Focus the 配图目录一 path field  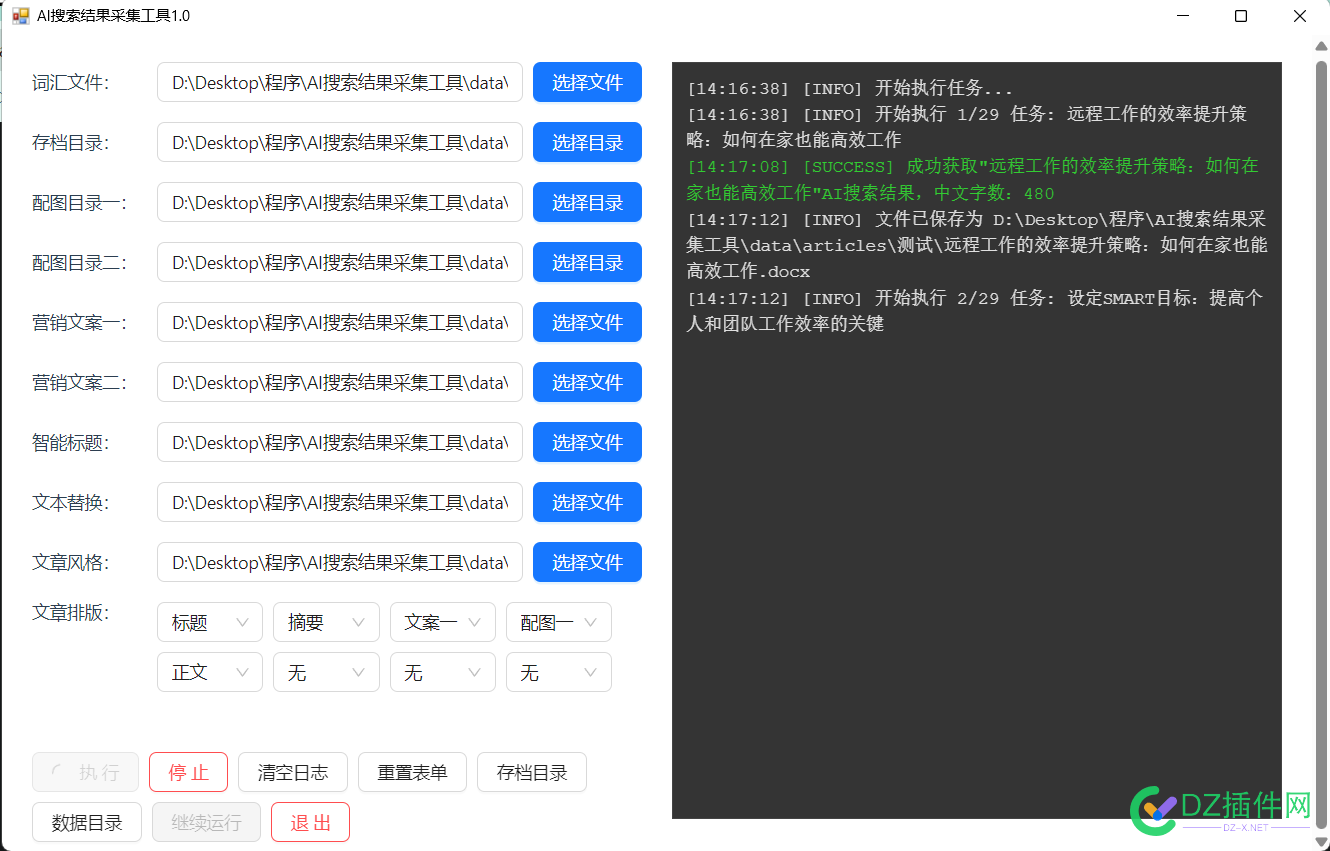click(340, 202)
